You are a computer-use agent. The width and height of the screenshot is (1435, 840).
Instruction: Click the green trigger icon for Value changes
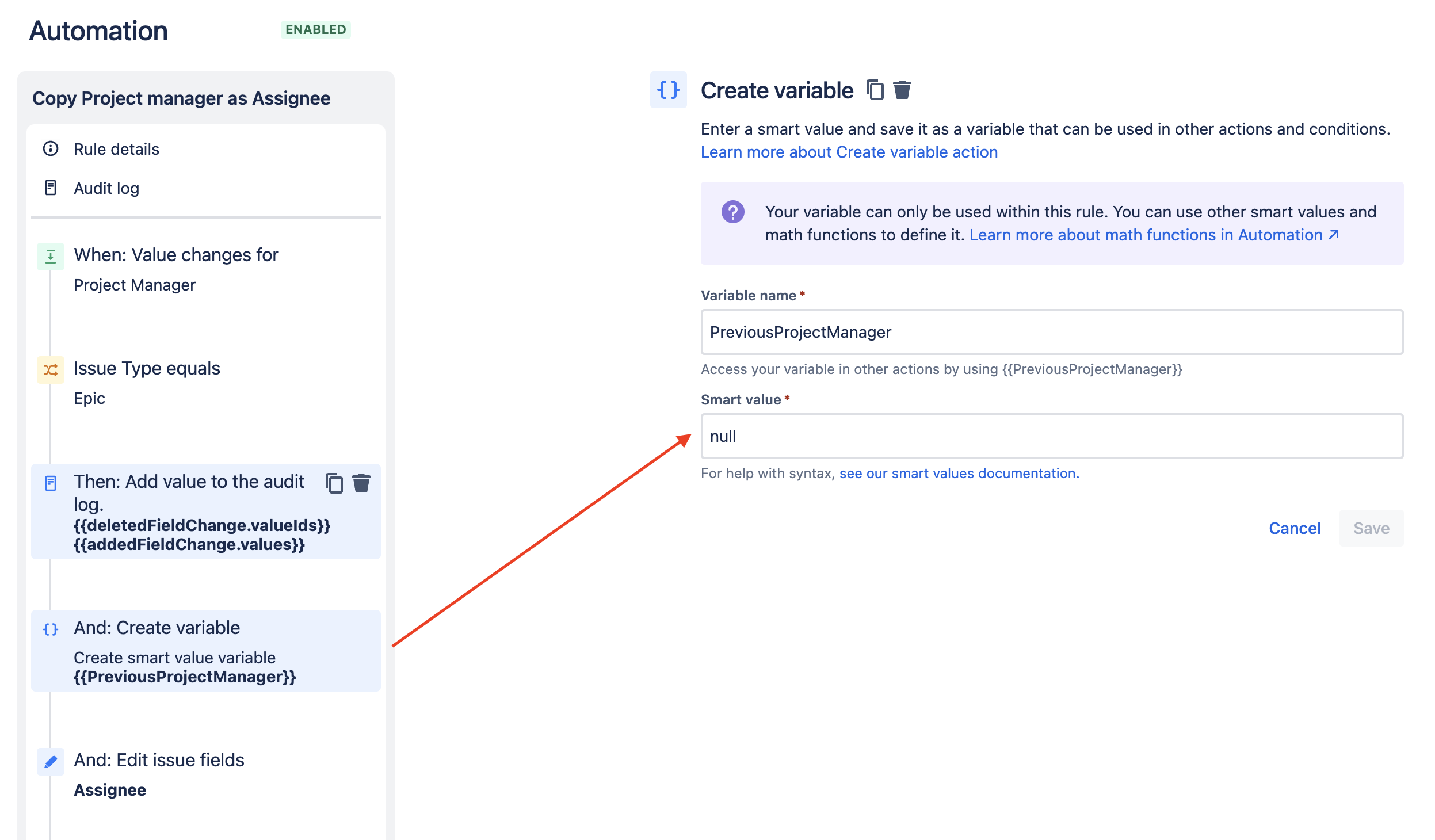tap(51, 257)
